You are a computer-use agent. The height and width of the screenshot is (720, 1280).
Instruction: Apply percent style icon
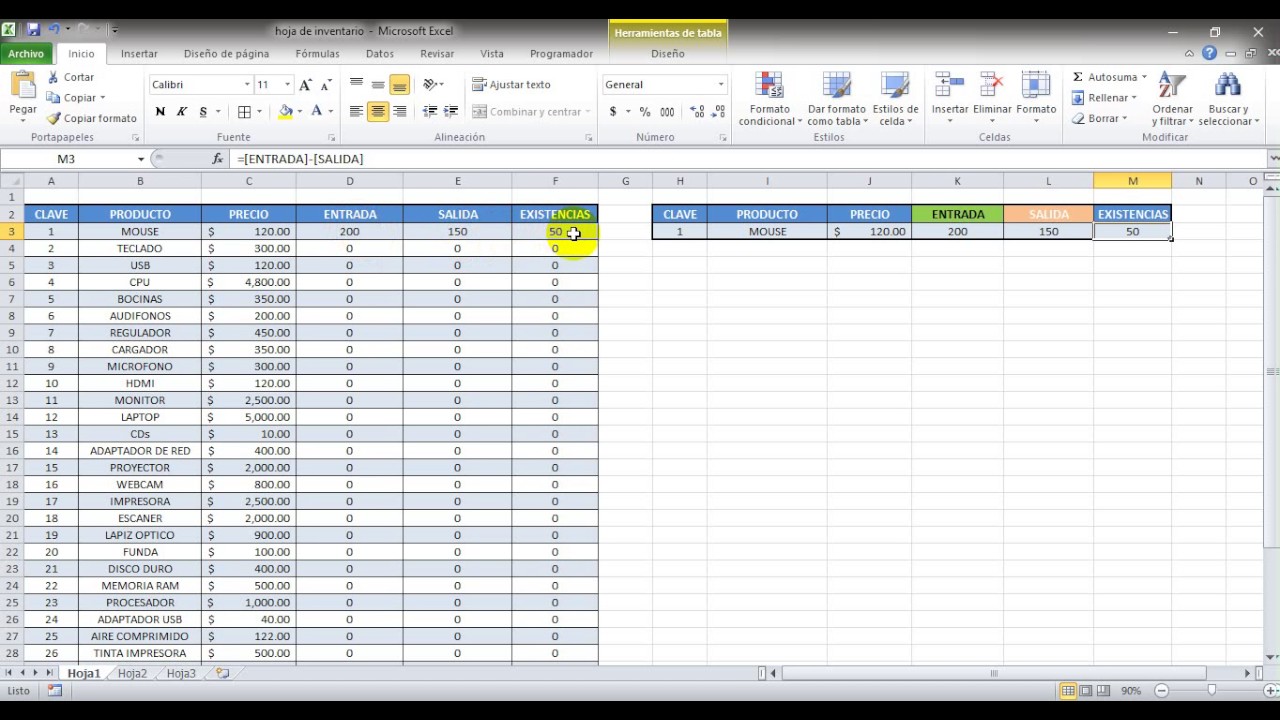point(645,112)
